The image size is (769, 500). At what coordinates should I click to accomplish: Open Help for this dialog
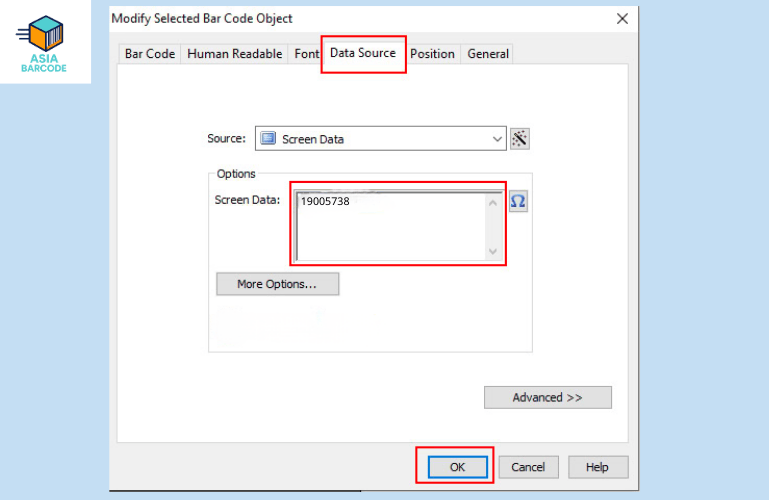(597, 467)
